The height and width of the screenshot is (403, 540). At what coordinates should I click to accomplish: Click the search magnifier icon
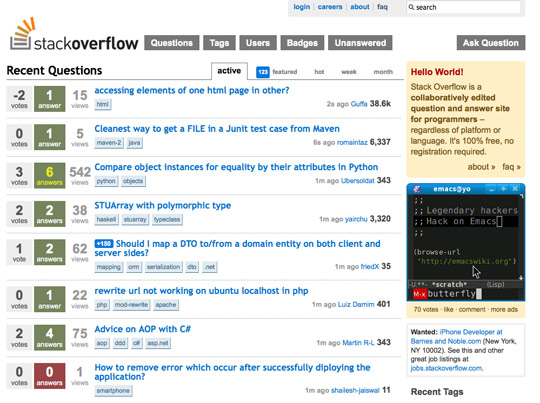coord(411,7)
